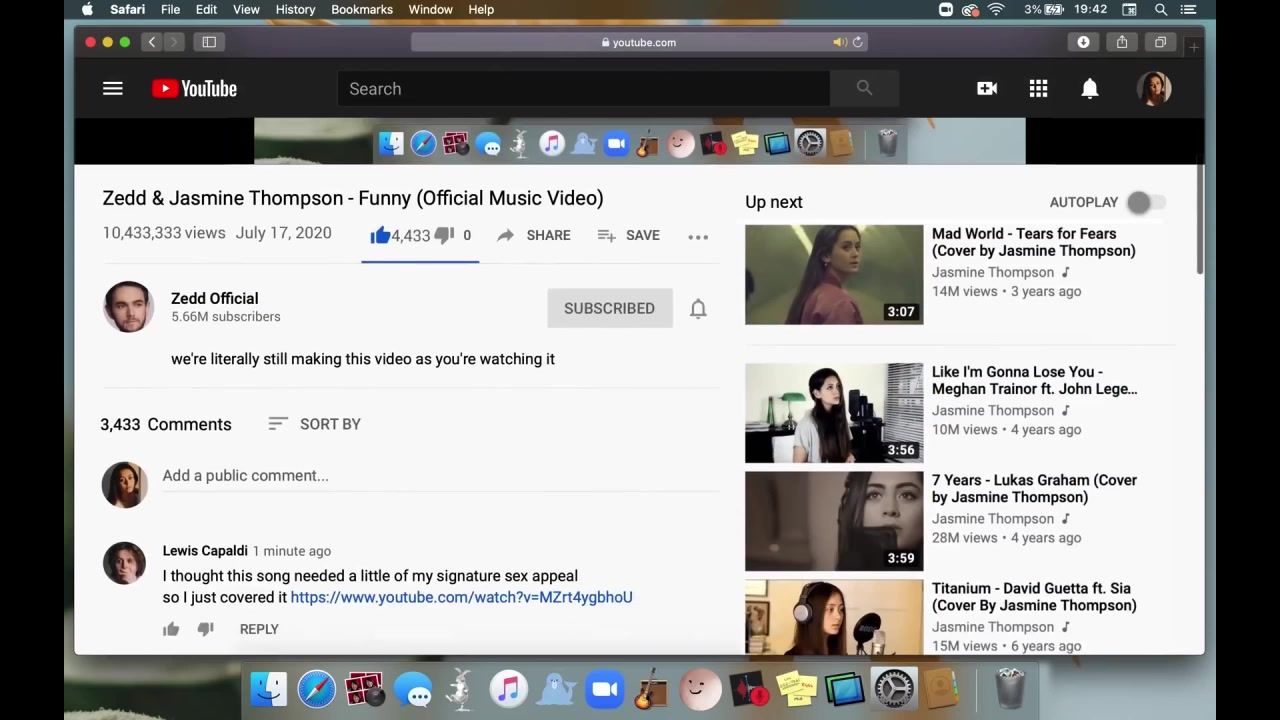Viewport: 1280px width, 720px height.
Task: Show Safari downloads
Action: tap(1083, 42)
